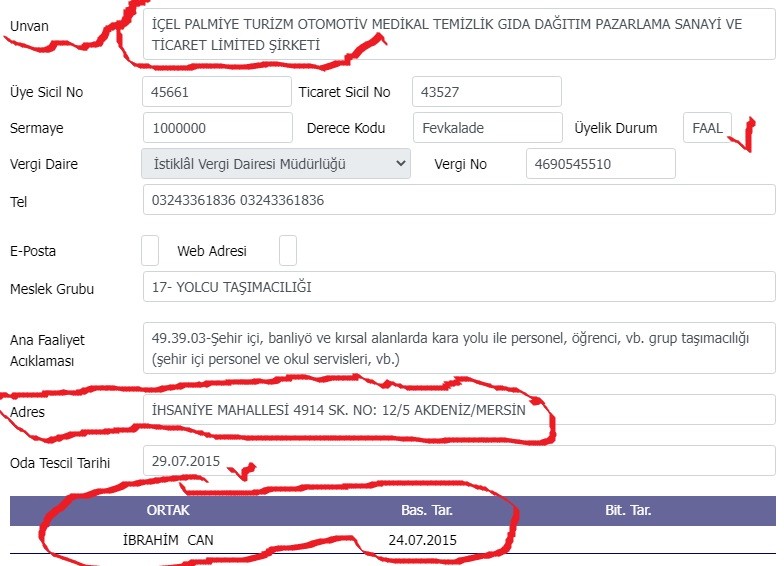The image size is (784, 566).
Task: Click the Vergi No field 4690545510
Action: click(x=600, y=164)
